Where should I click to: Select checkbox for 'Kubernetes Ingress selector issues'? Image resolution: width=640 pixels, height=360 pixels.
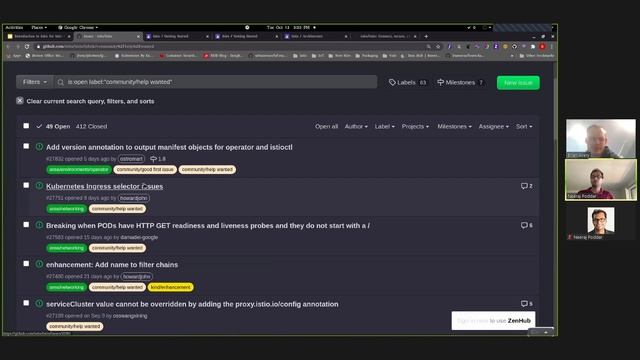(26, 185)
